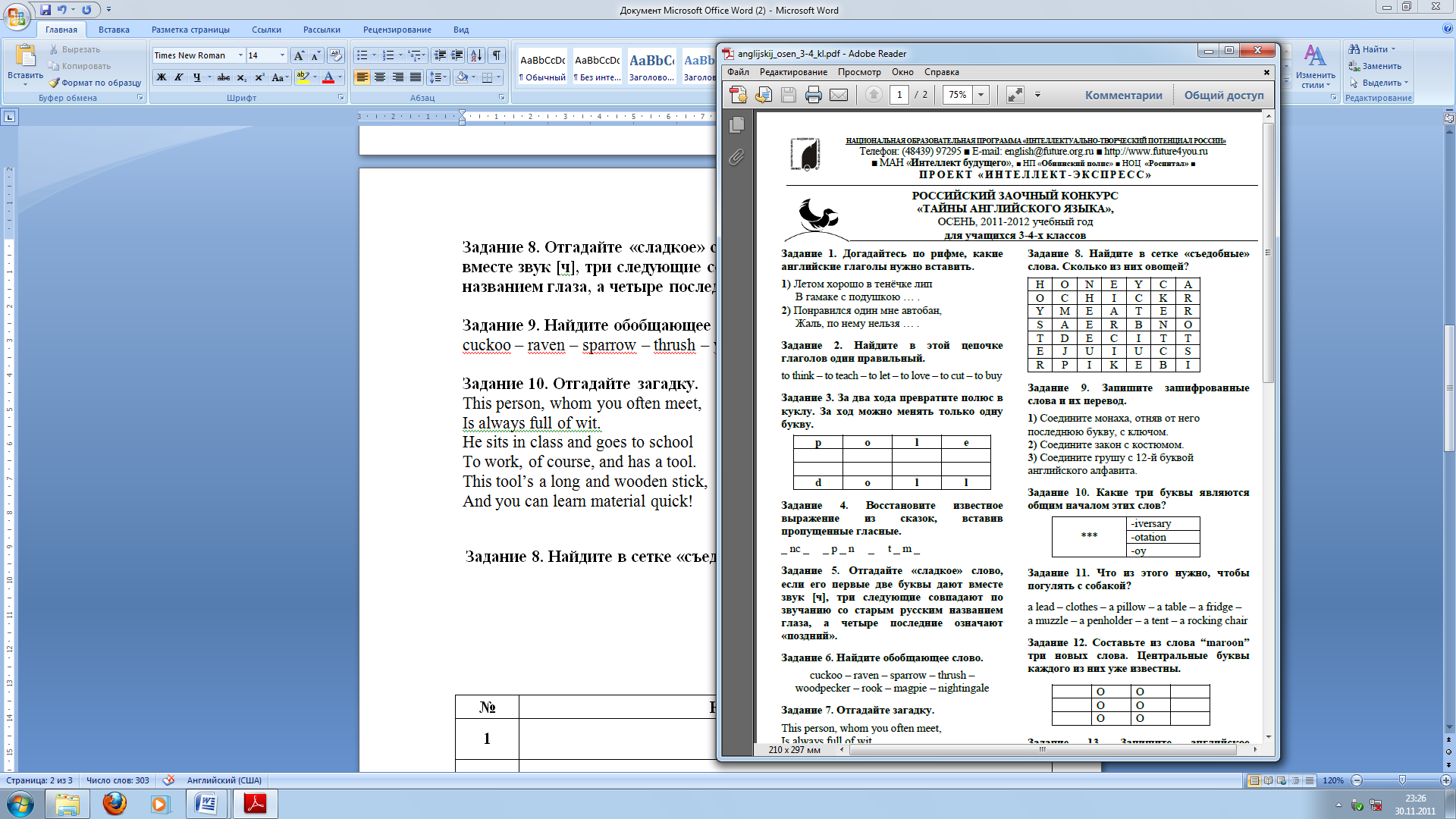Email the PDF via envelope icon

[x=839, y=95]
